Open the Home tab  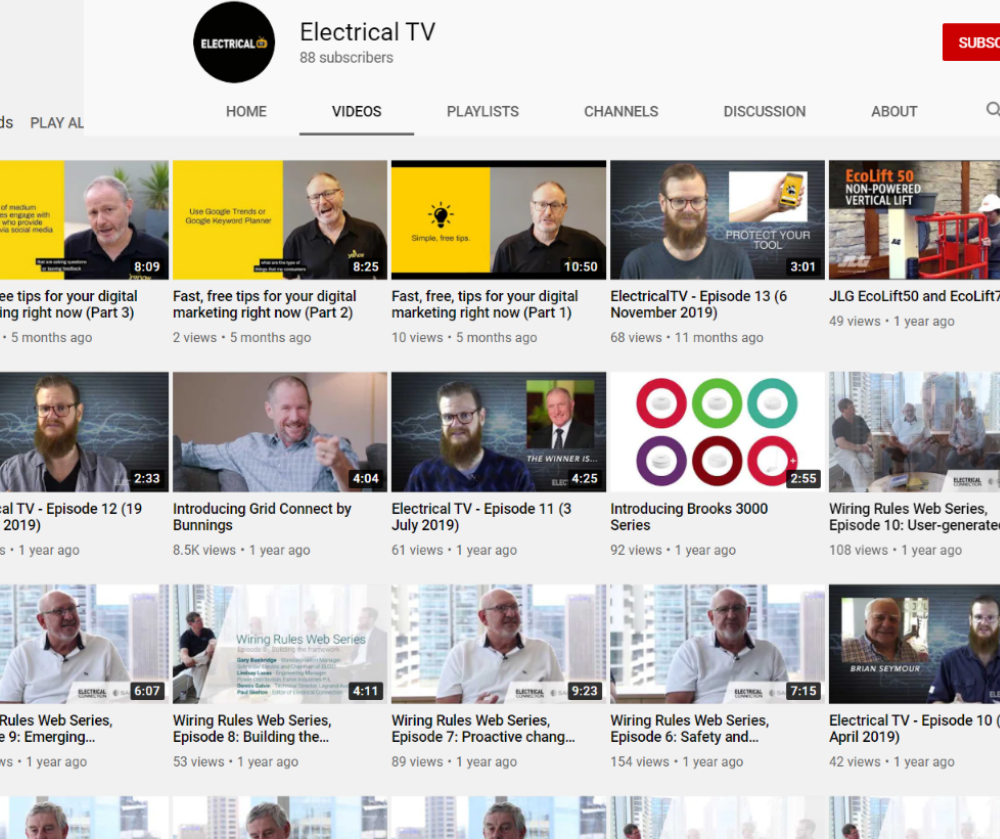246,112
